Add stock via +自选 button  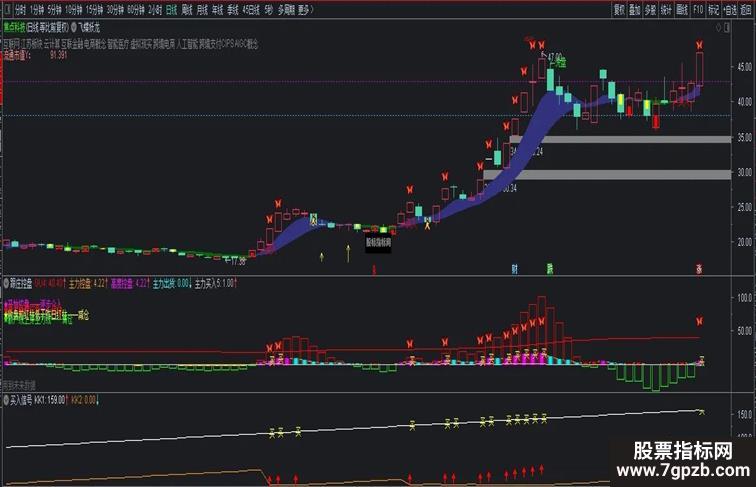[x=730, y=10]
